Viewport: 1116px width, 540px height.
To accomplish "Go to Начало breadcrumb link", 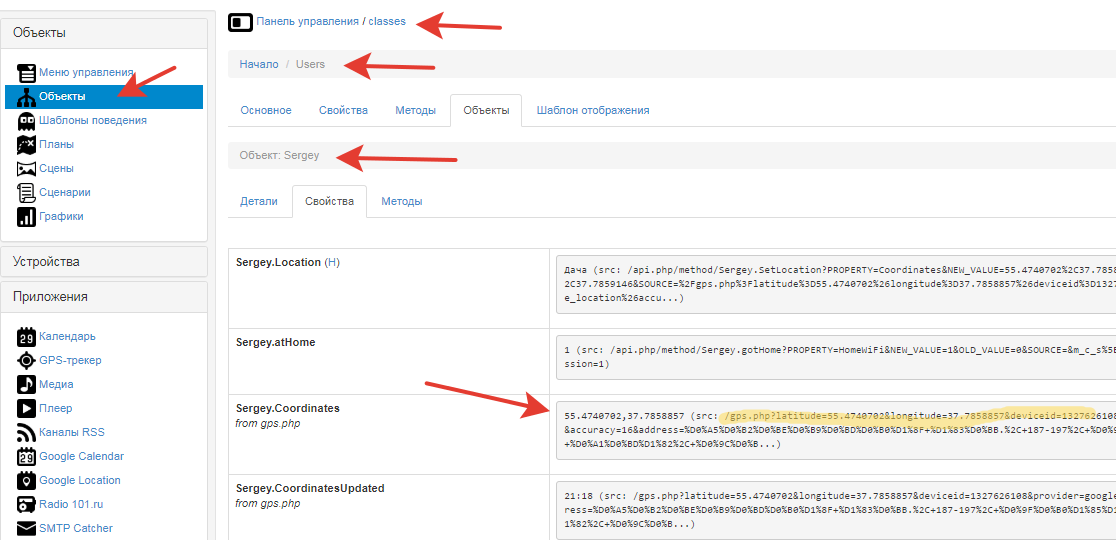I will 259,64.
